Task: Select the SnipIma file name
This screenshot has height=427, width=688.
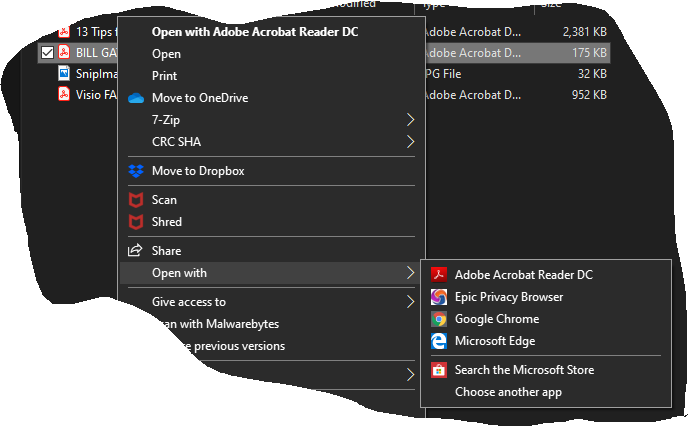Action: 97,74
